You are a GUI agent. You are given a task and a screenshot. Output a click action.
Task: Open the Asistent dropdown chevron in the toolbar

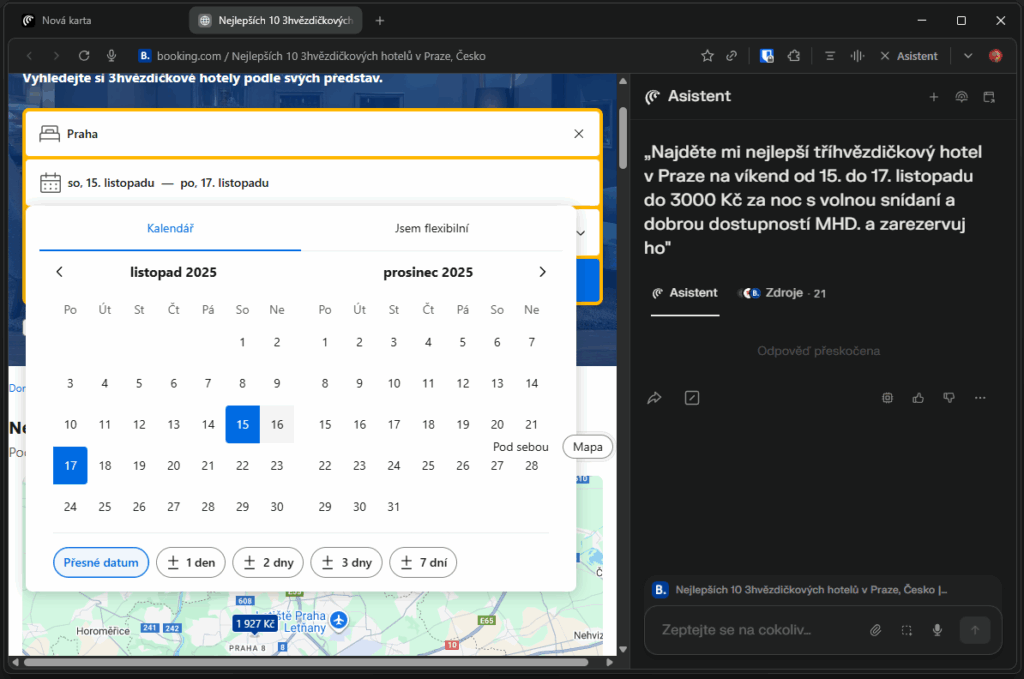tap(966, 56)
